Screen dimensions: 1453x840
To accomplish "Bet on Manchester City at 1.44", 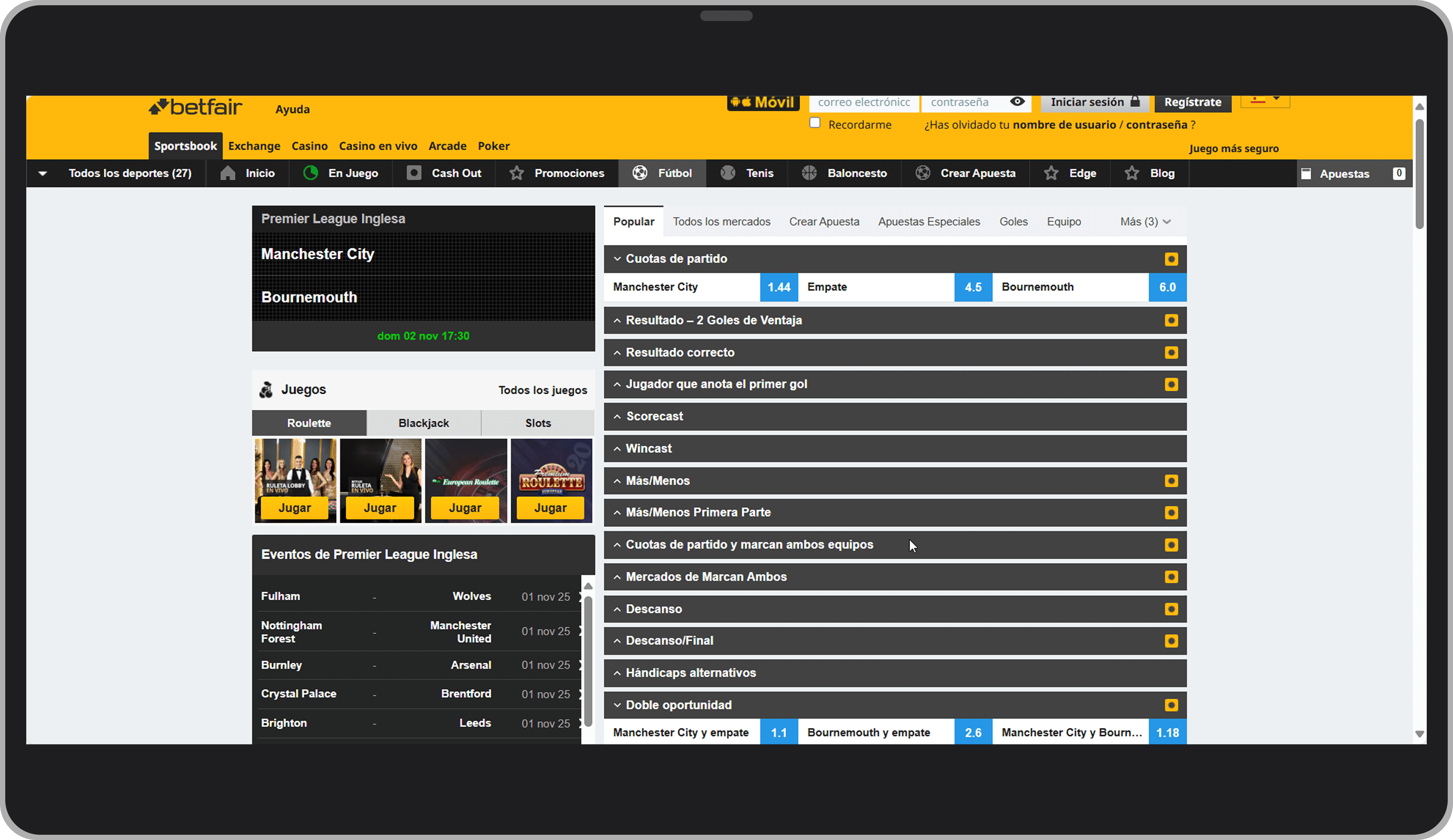I will [x=779, y=287].
